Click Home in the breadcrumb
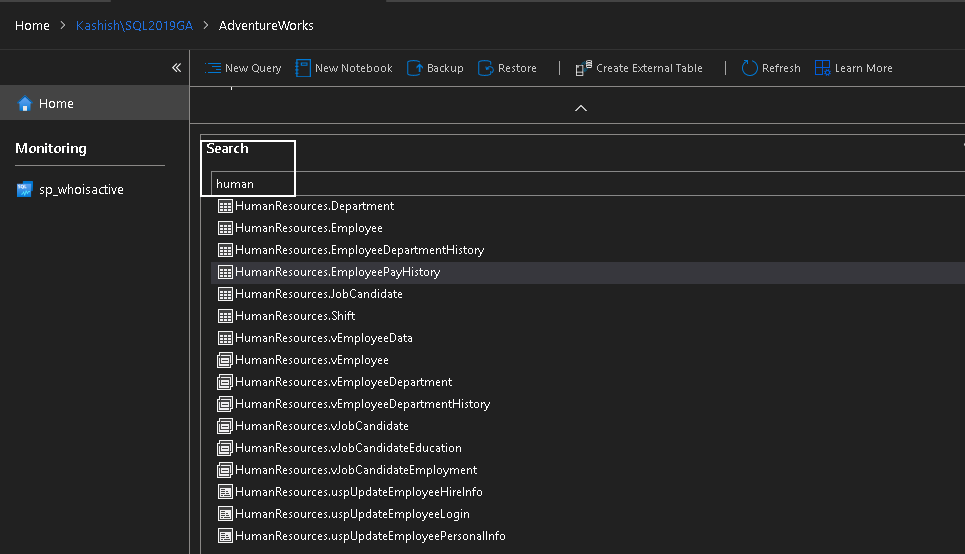 point(32,26)
